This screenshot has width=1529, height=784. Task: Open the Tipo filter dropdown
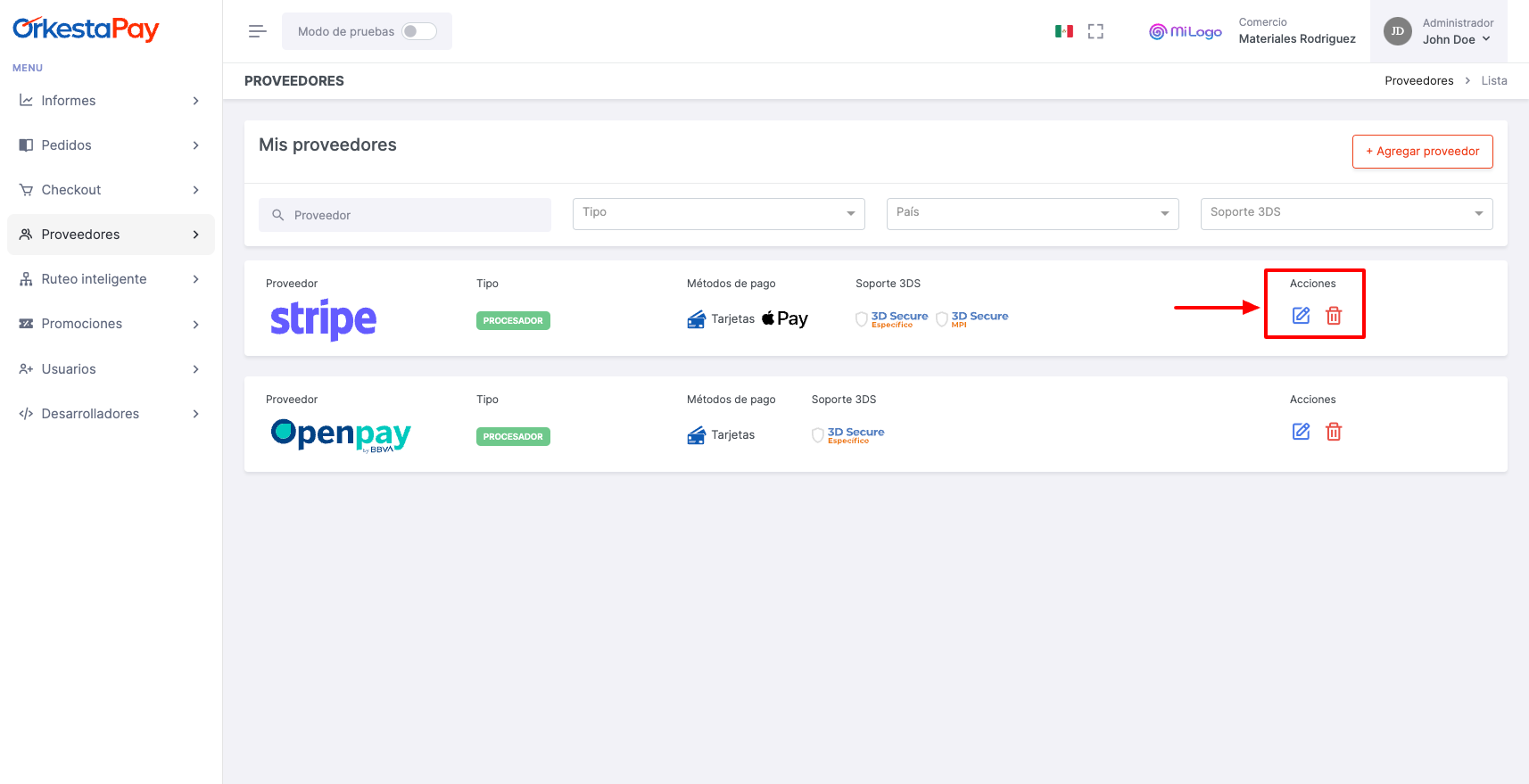(x=719, y=213)
